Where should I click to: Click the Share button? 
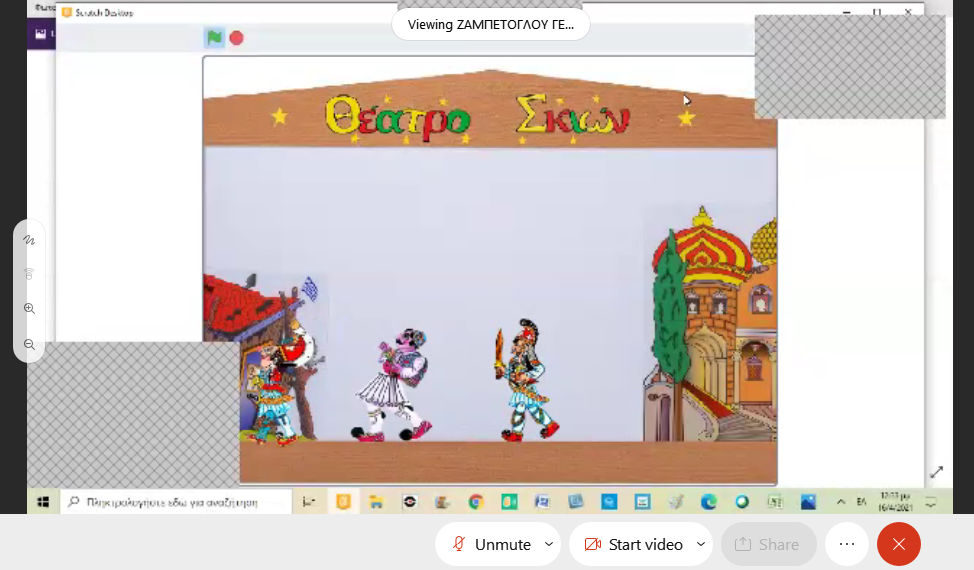point(767,544)
